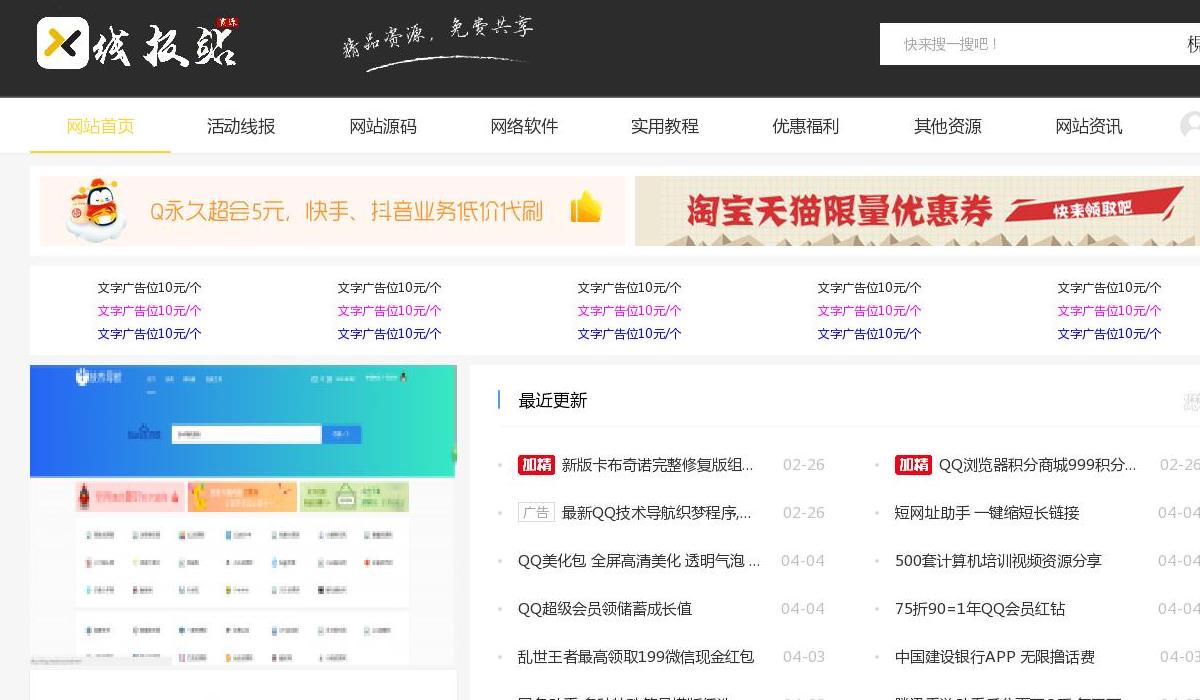
Task: Open 75折90=1年QQ会员红钻 post
Action: point(980,609)
